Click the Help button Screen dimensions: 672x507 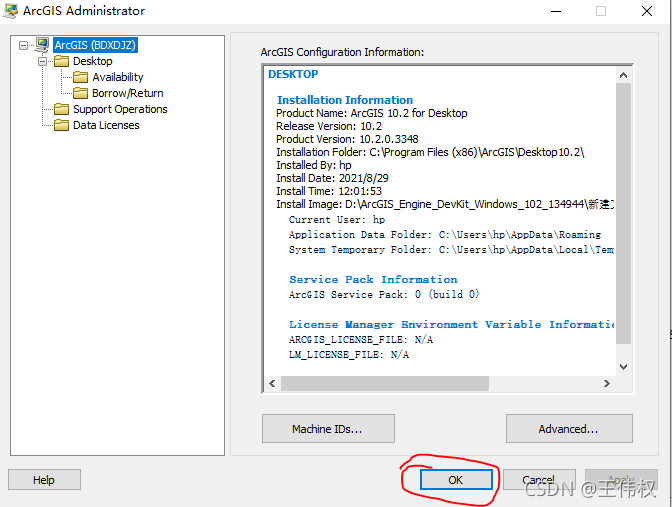[x=44, y=480]
